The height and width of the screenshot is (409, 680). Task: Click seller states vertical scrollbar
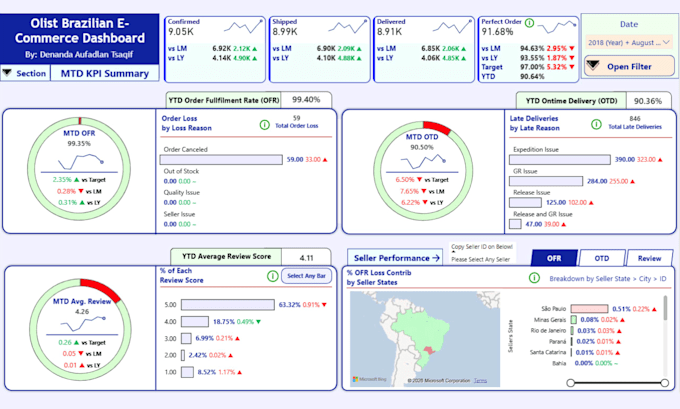click(665, 309)
